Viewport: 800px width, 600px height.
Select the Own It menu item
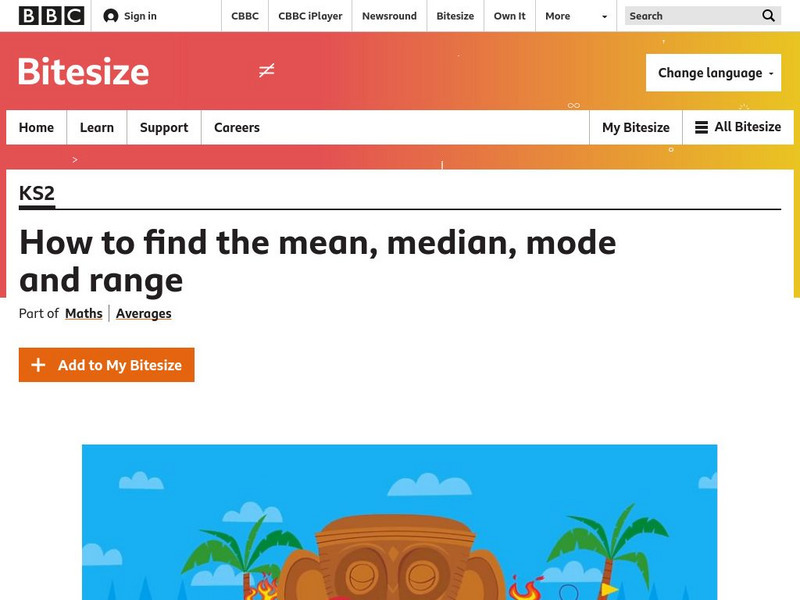pyautogui.click(x=509, y=16)
